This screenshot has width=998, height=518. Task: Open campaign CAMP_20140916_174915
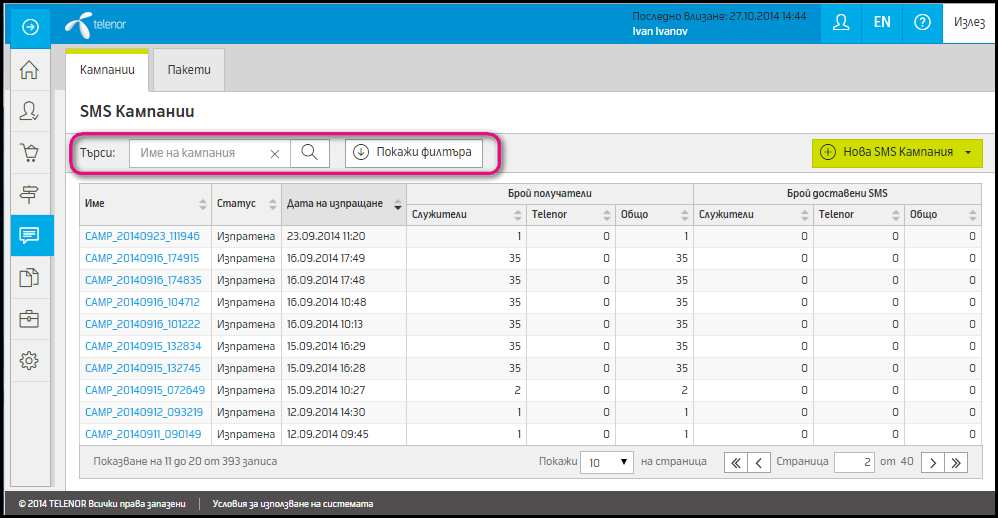point(142,258)
